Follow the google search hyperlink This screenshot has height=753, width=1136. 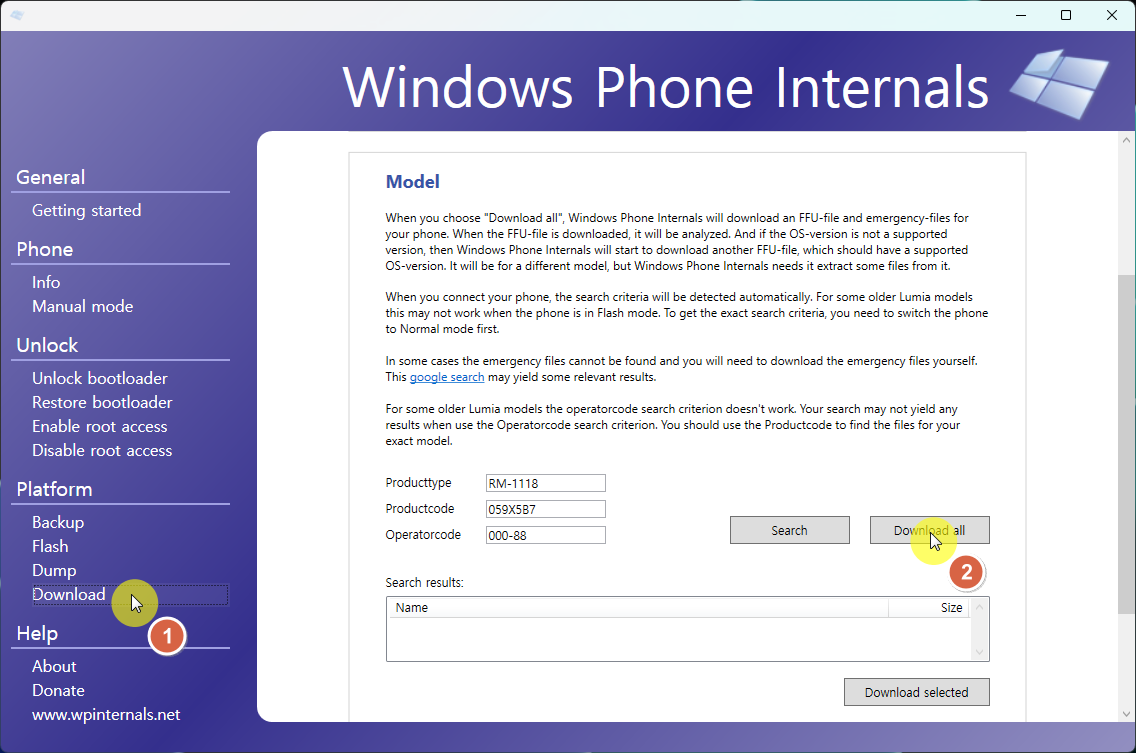[447, 377]
